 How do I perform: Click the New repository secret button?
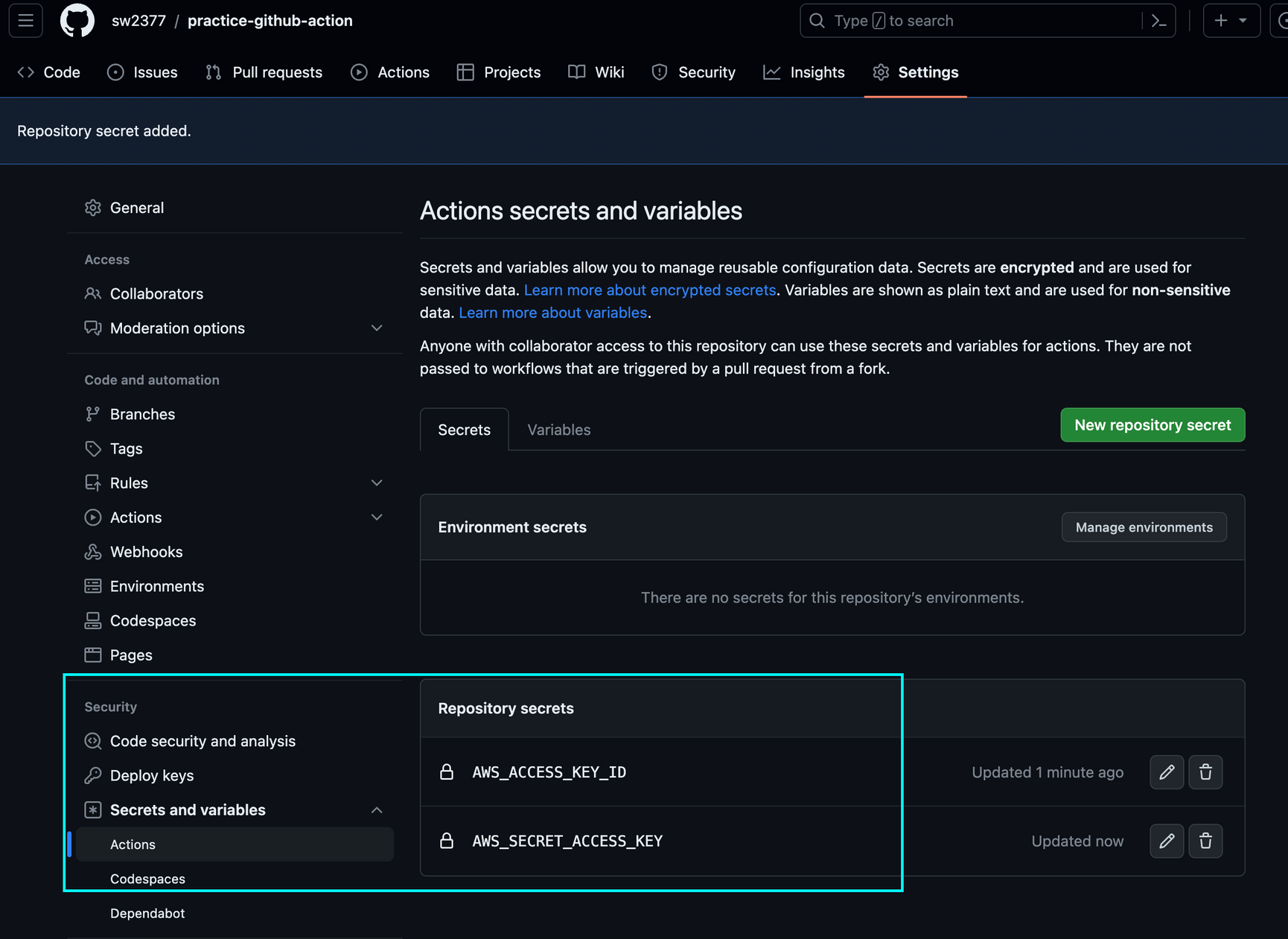1152,424
